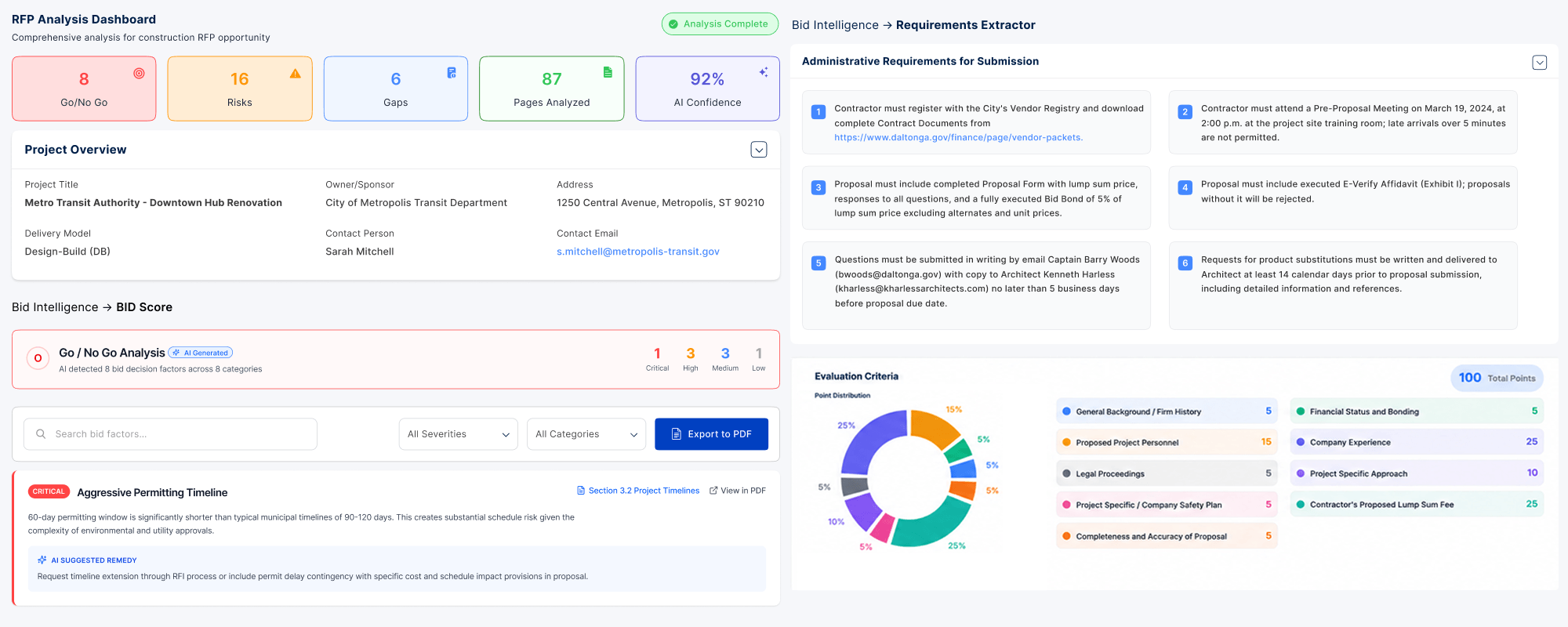The image size is (1568, 627).
Task: Click requirement number 2 badge
Action: click(x=1185, y=112)
